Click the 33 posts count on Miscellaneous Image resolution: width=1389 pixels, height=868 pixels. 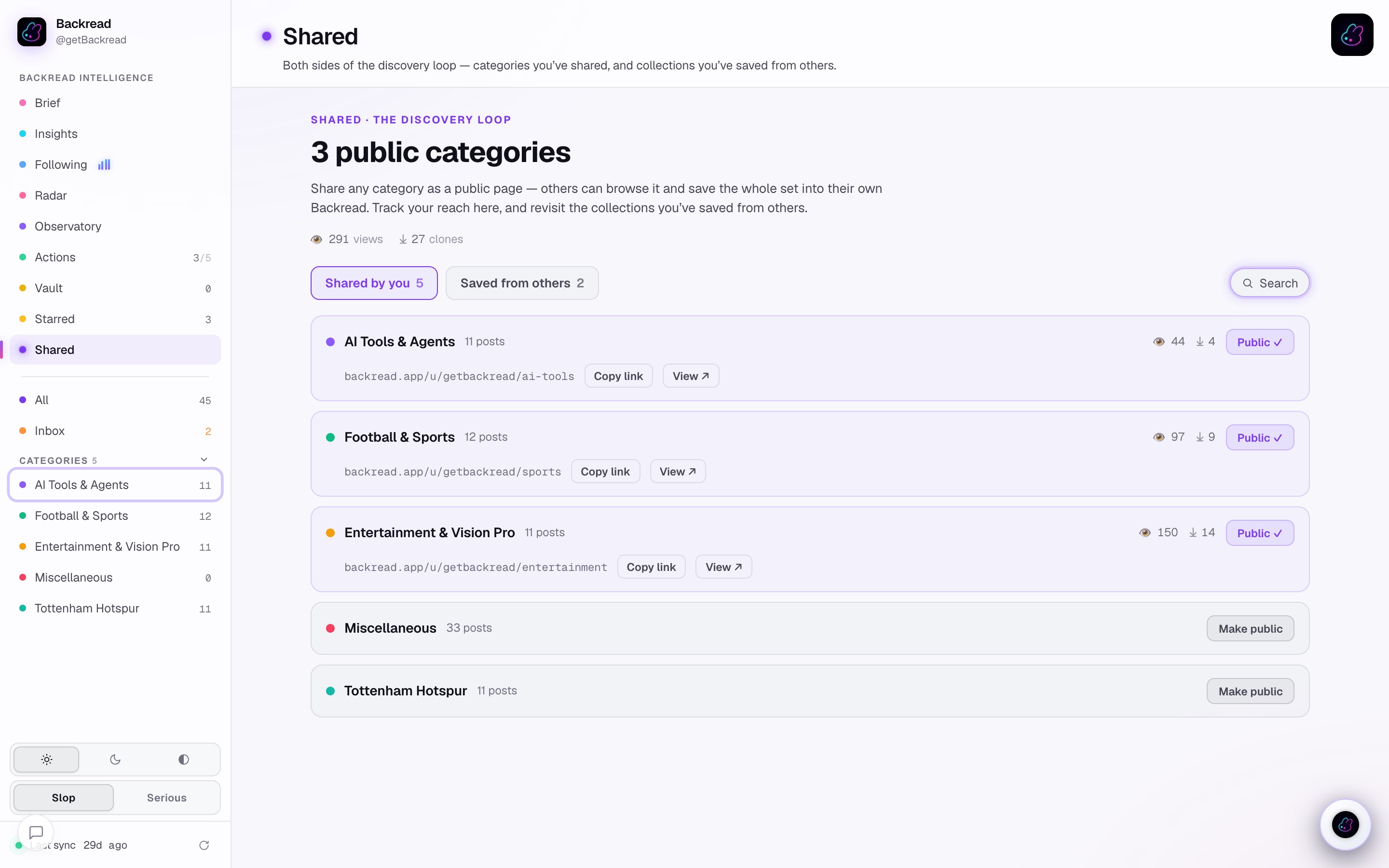(x=469, y=628)
